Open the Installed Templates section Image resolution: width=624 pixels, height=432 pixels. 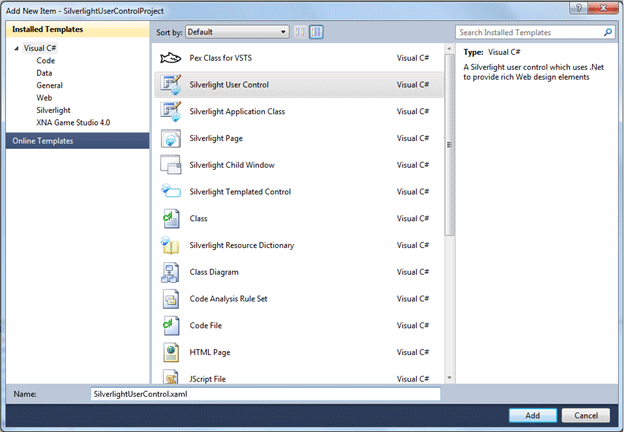78,29
